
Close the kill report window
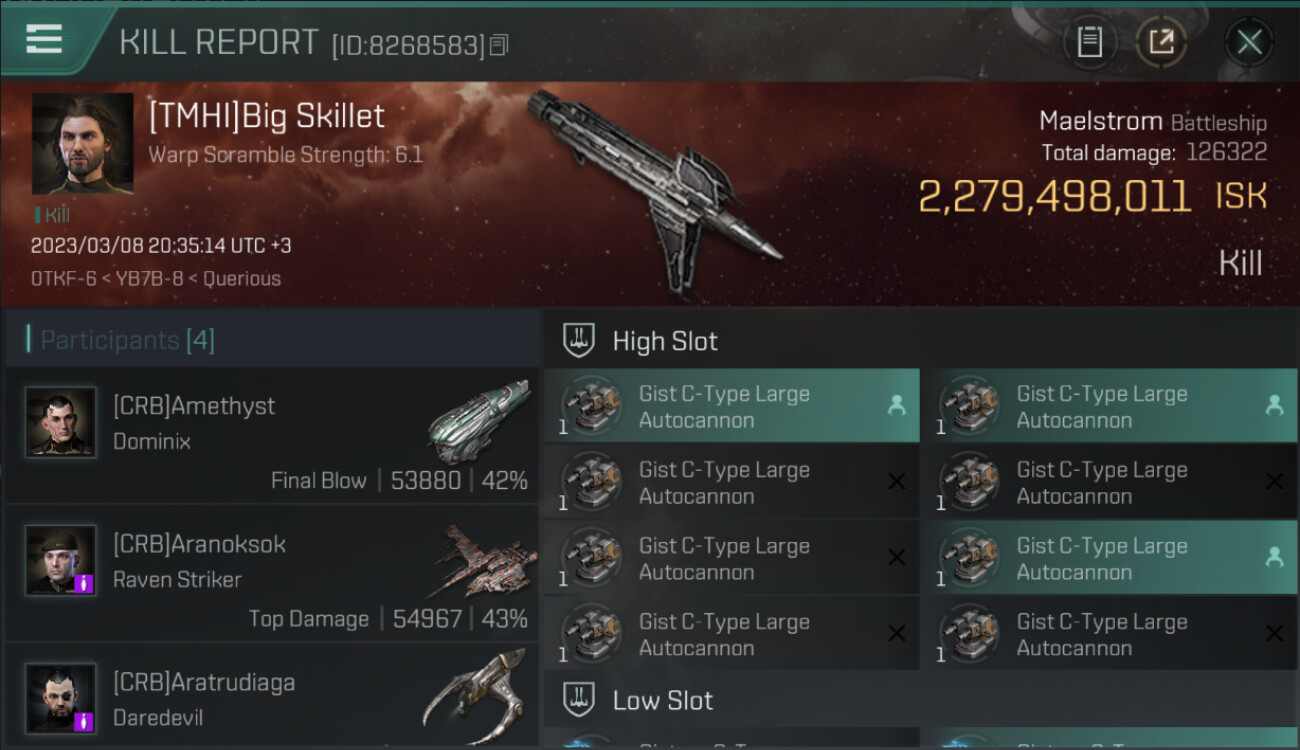[x=1249, y=42]
